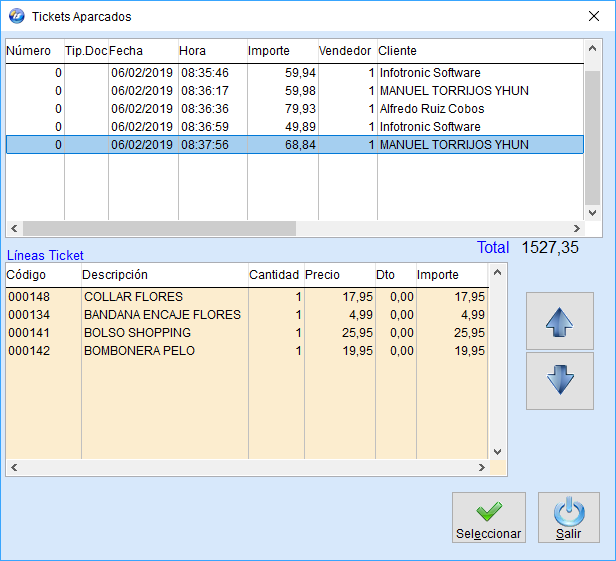The width and height of the screenshot is (616, 561).
Task: Click product code 000134
Action: [x=29, y=315]
